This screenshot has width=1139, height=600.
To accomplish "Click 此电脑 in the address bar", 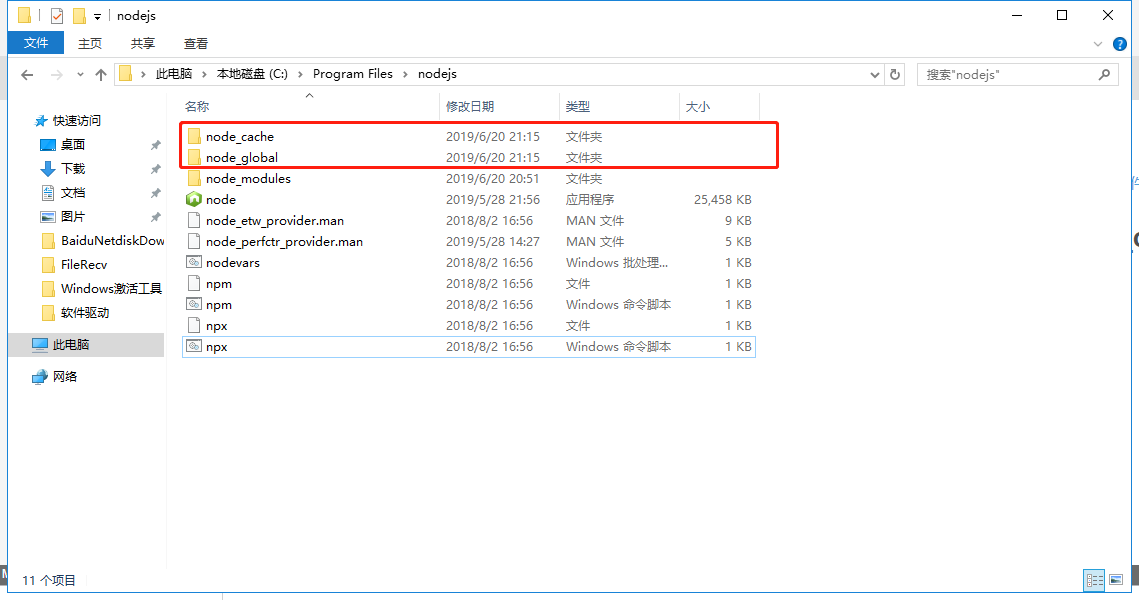I will point(174,74).
